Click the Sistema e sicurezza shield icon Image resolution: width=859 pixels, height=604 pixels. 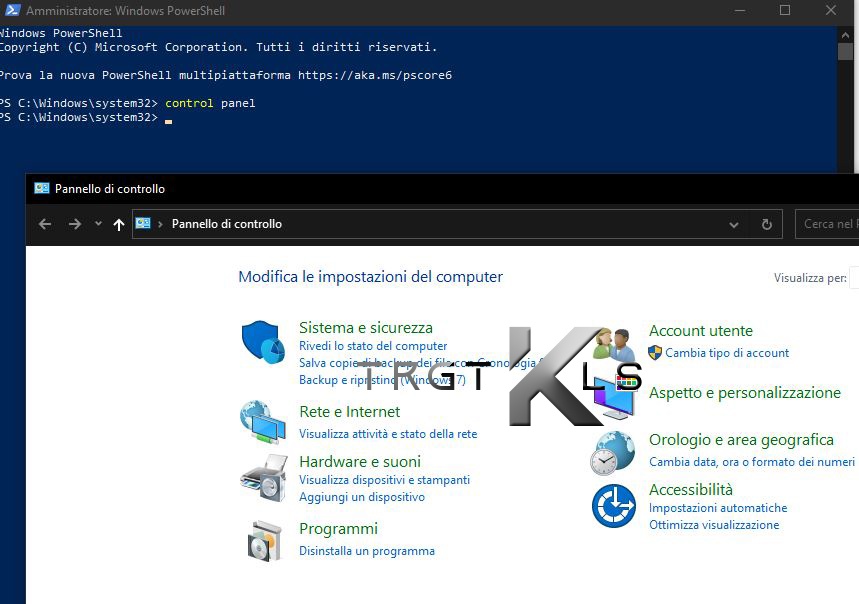[x=264, y=343]
